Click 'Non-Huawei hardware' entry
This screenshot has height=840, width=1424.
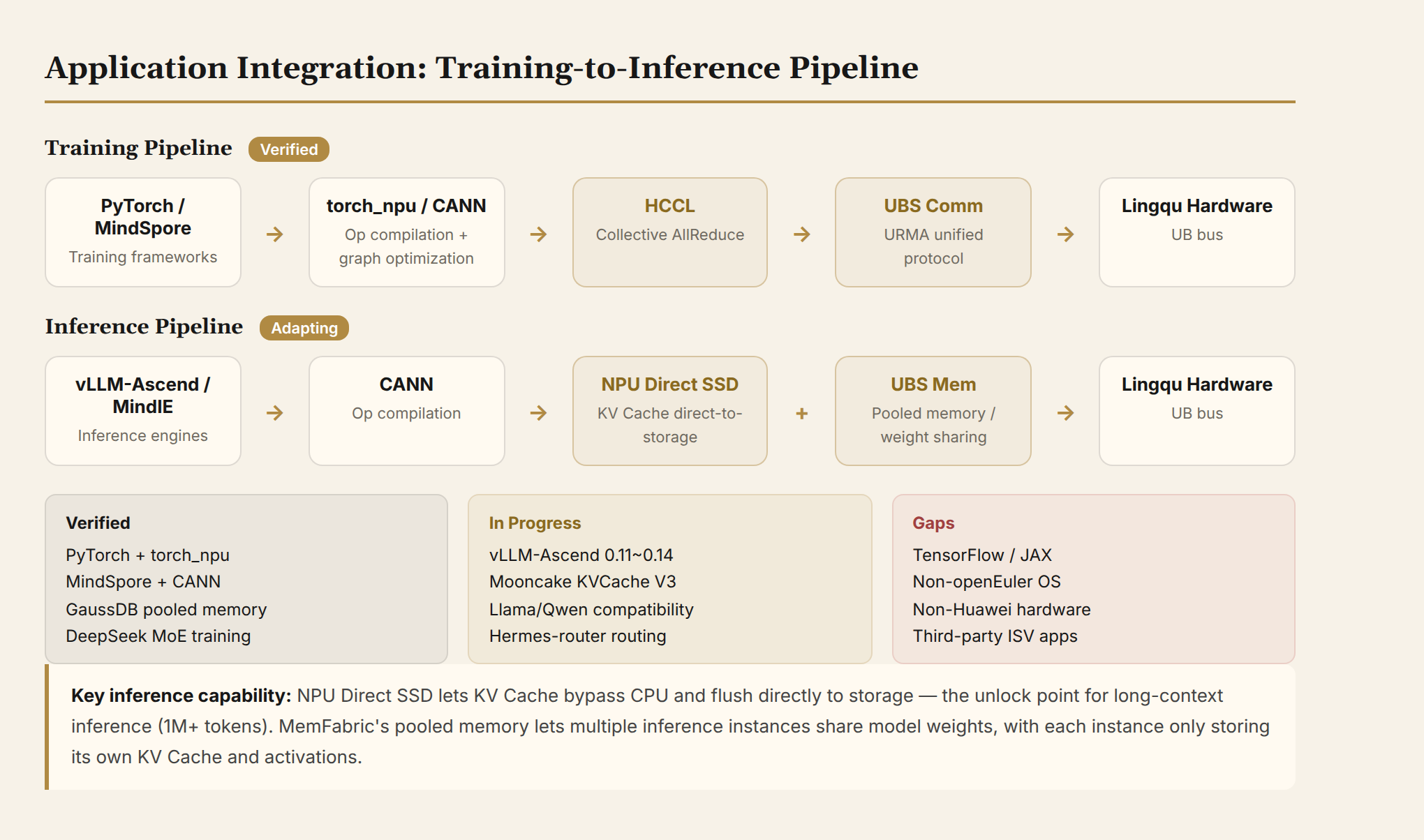tap(1001, 610)
